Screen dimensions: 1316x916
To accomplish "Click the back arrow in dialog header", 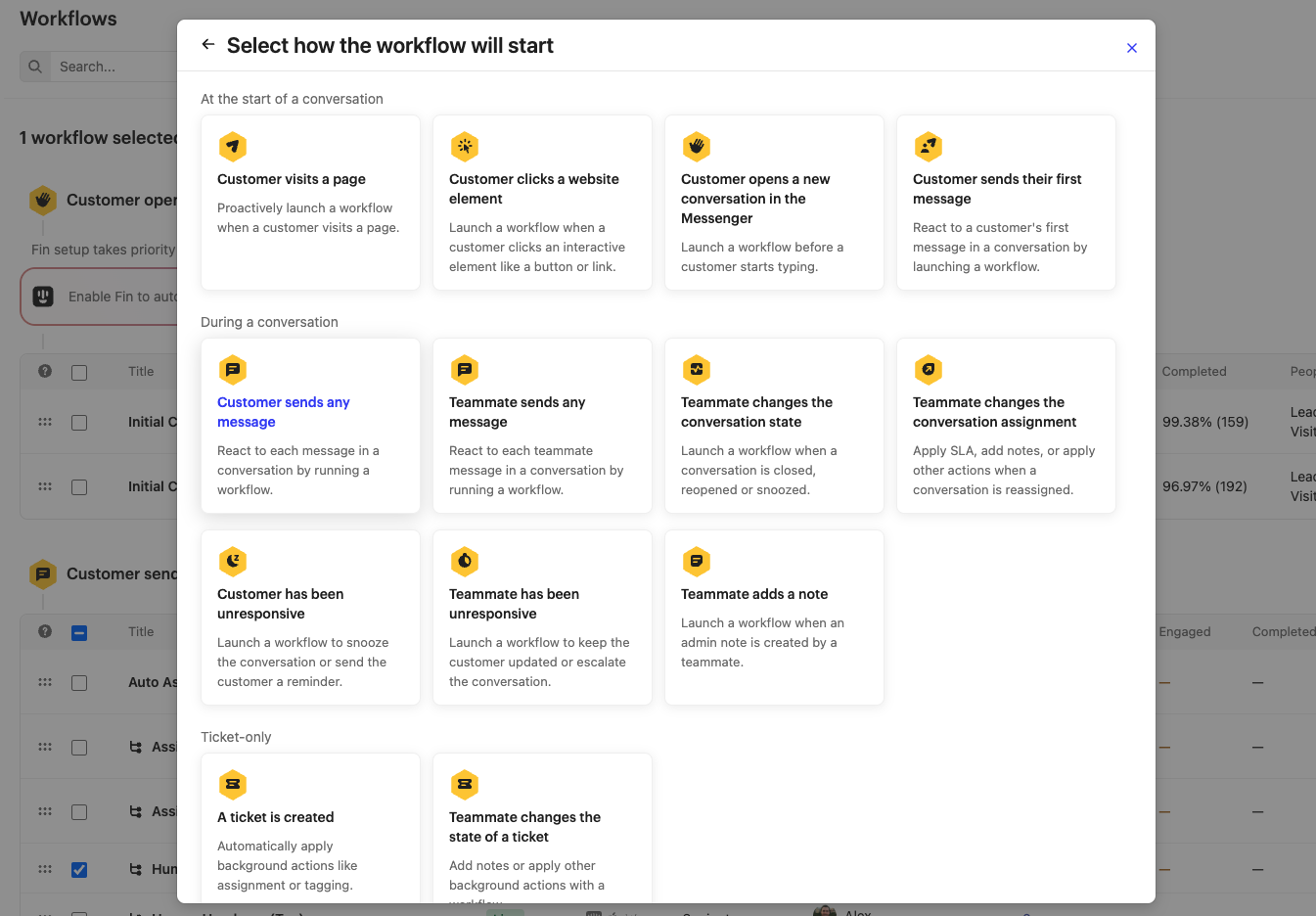I will [207, 44].
